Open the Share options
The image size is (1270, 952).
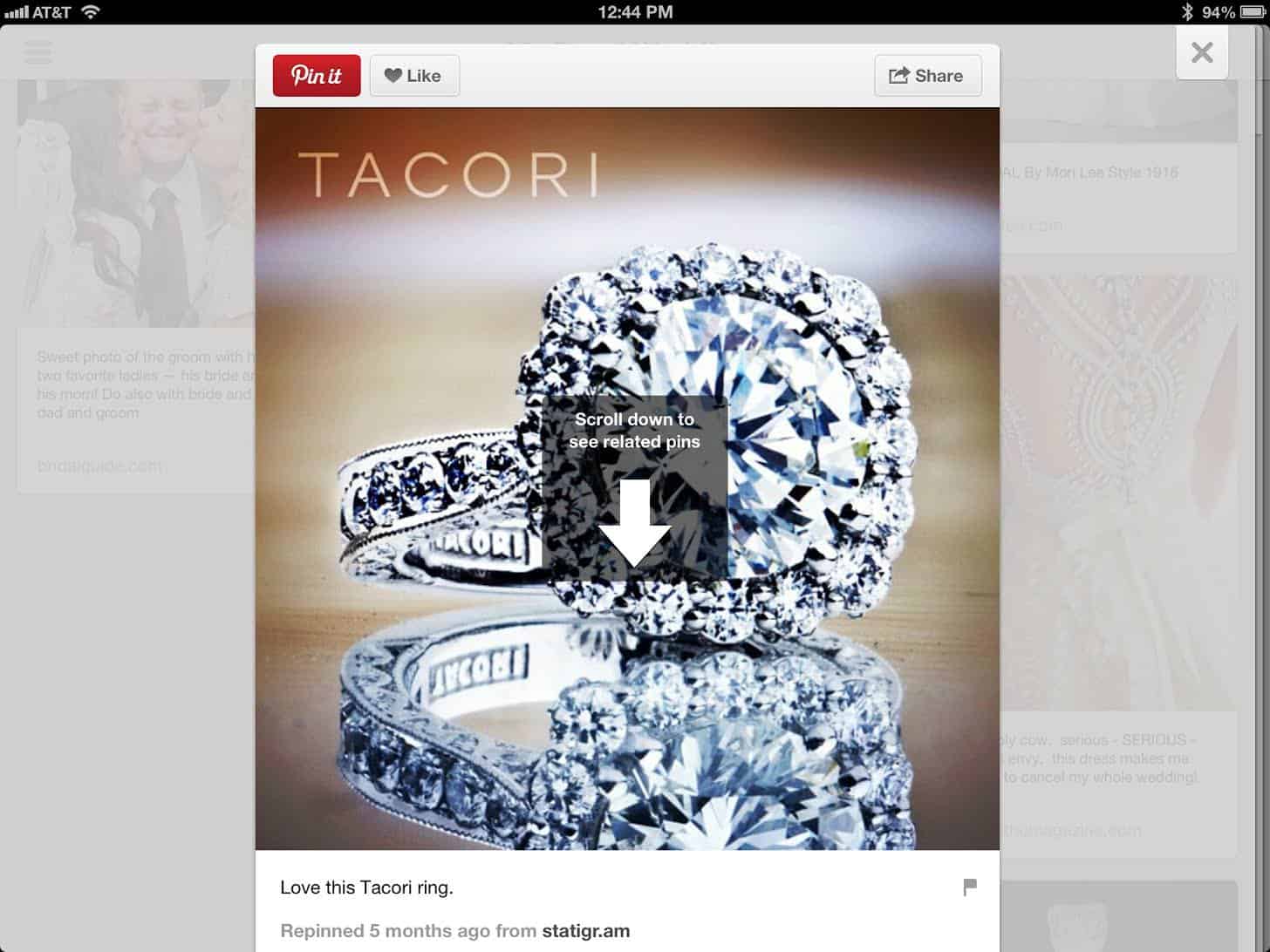tap(928, 76)
